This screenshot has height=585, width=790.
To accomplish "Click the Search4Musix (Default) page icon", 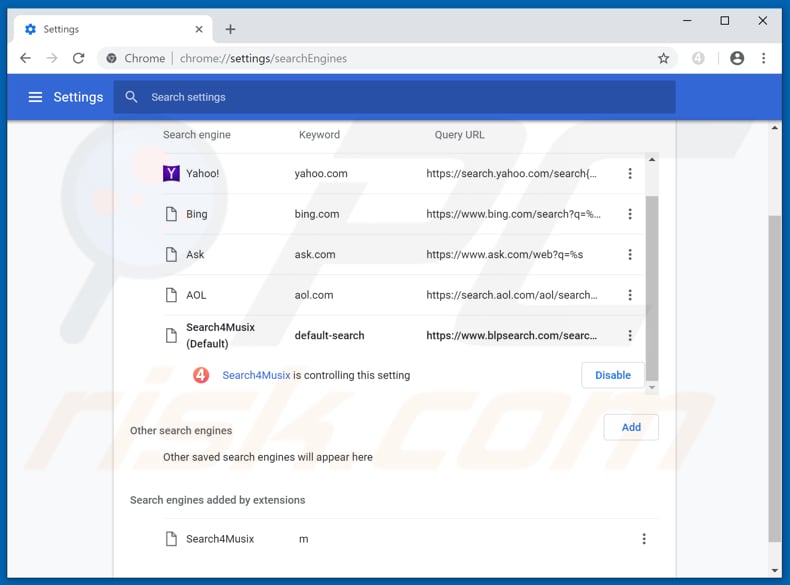I will click(171, 336).
